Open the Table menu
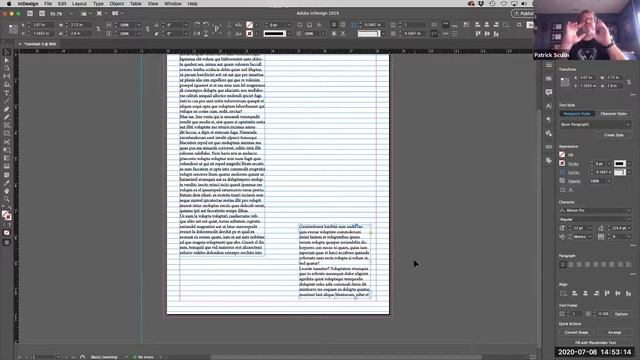The width and height of the screenshot is (640, 360). click(136, 4)
